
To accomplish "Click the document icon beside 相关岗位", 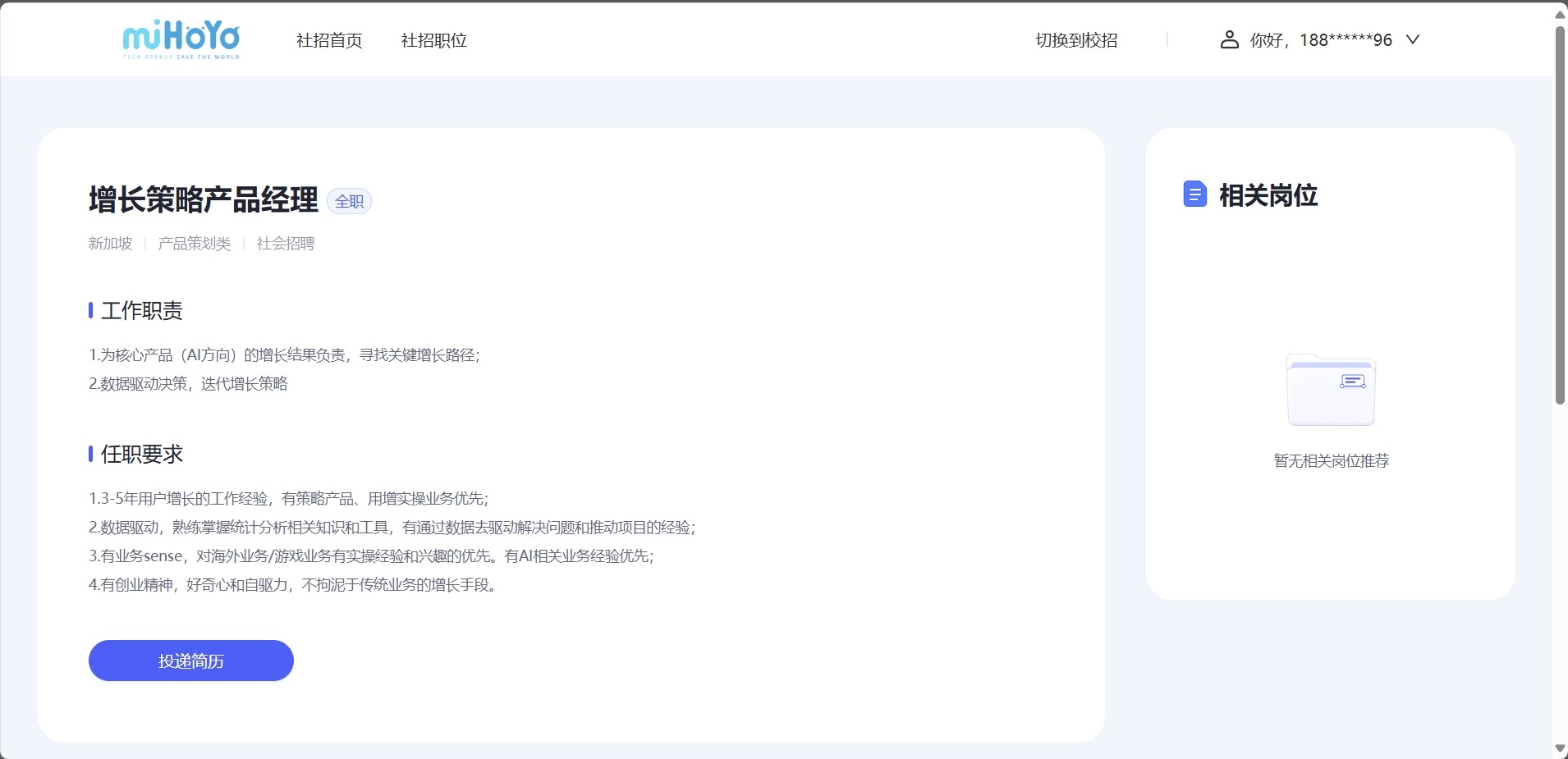I will [x=1194, y=194].
